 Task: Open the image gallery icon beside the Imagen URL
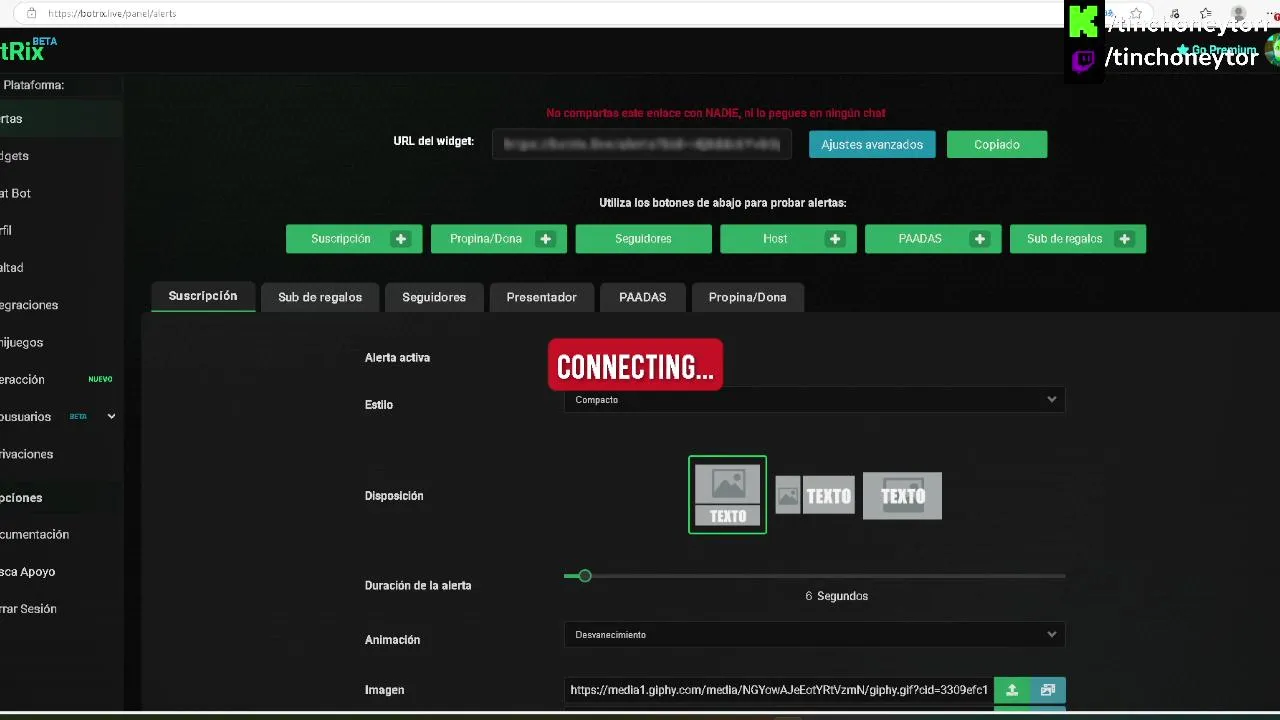[x=1048, y=690]
